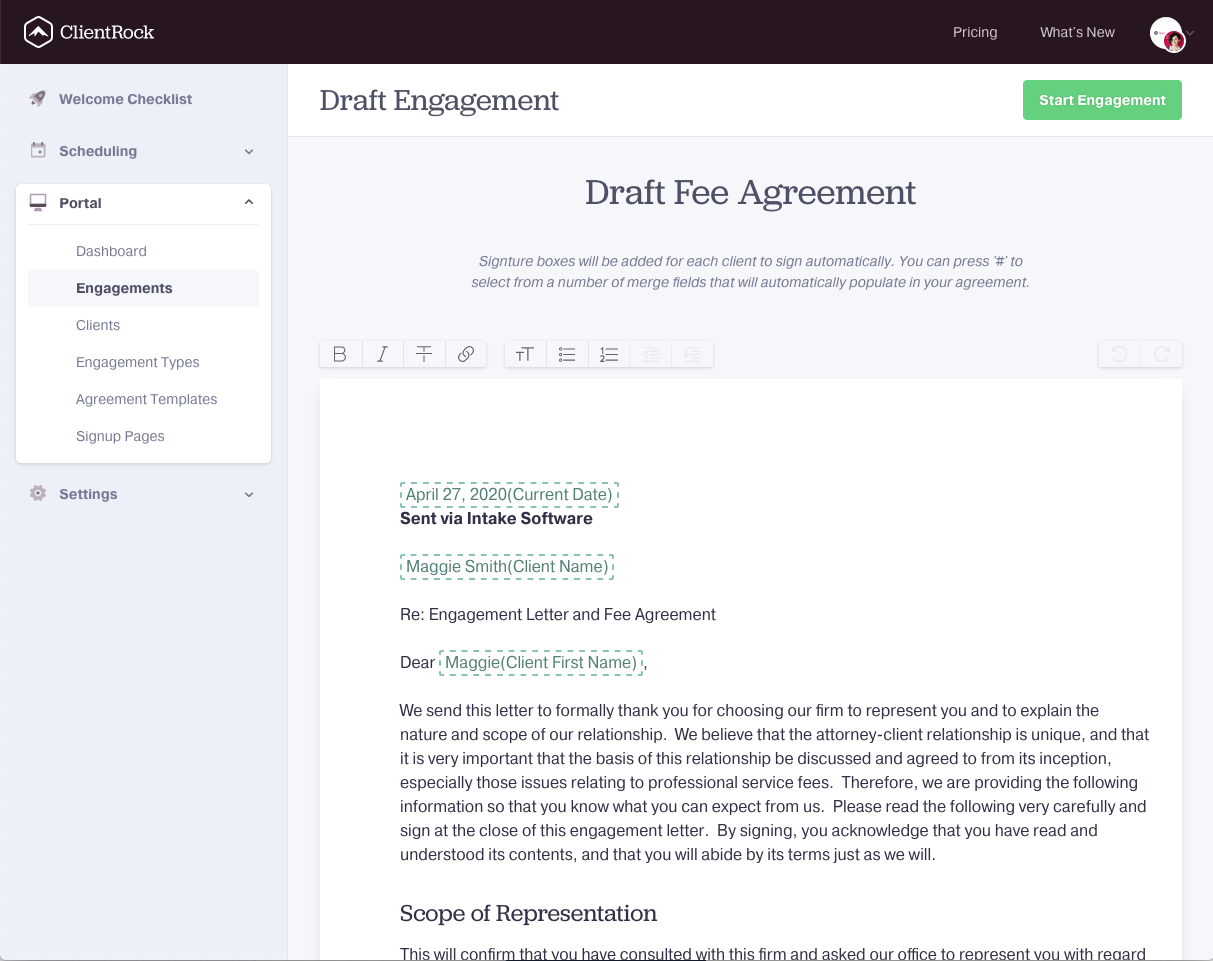Open the Pricing page
This screenshot has width=1213, height=961.
pos(975,32)
